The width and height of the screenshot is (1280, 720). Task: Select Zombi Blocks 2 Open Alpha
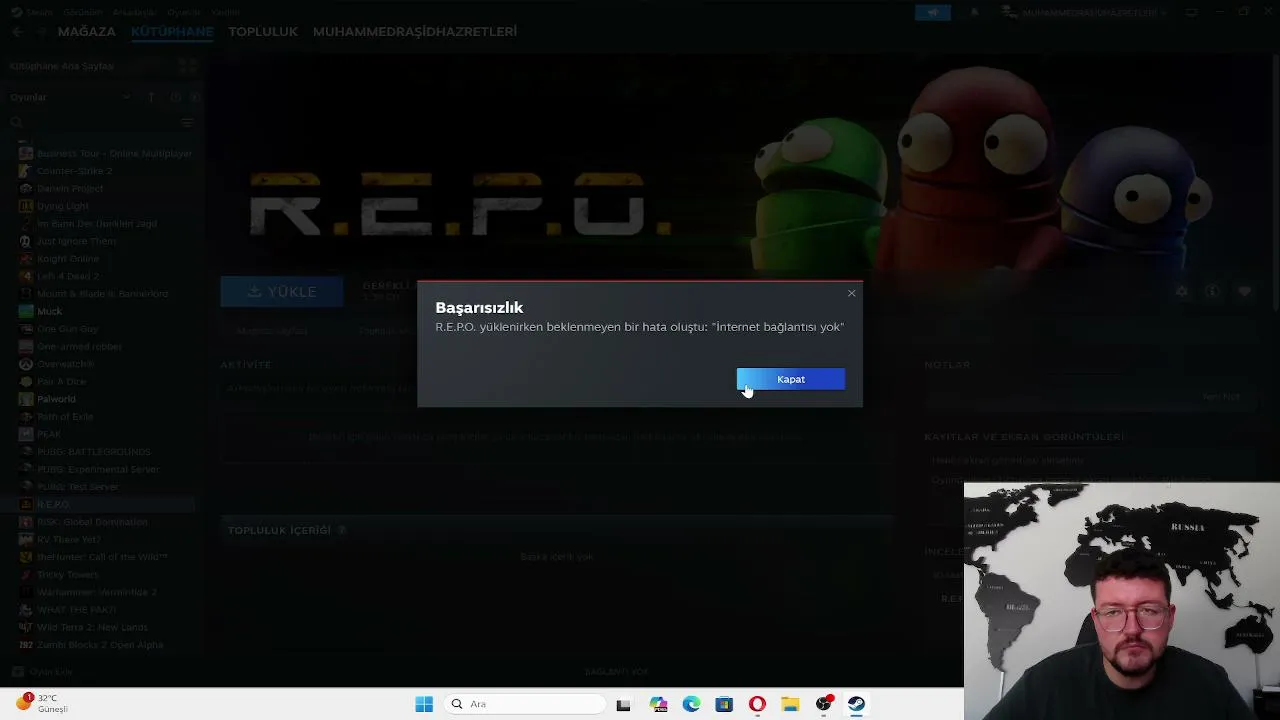pos(91,645)
